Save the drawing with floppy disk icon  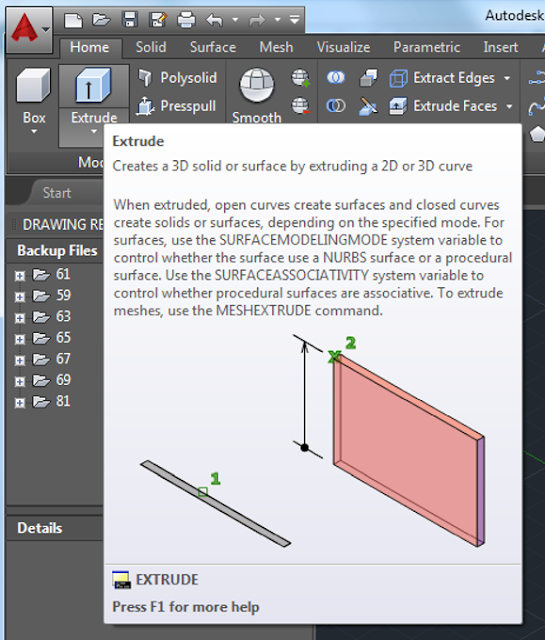tap(130, 20)
